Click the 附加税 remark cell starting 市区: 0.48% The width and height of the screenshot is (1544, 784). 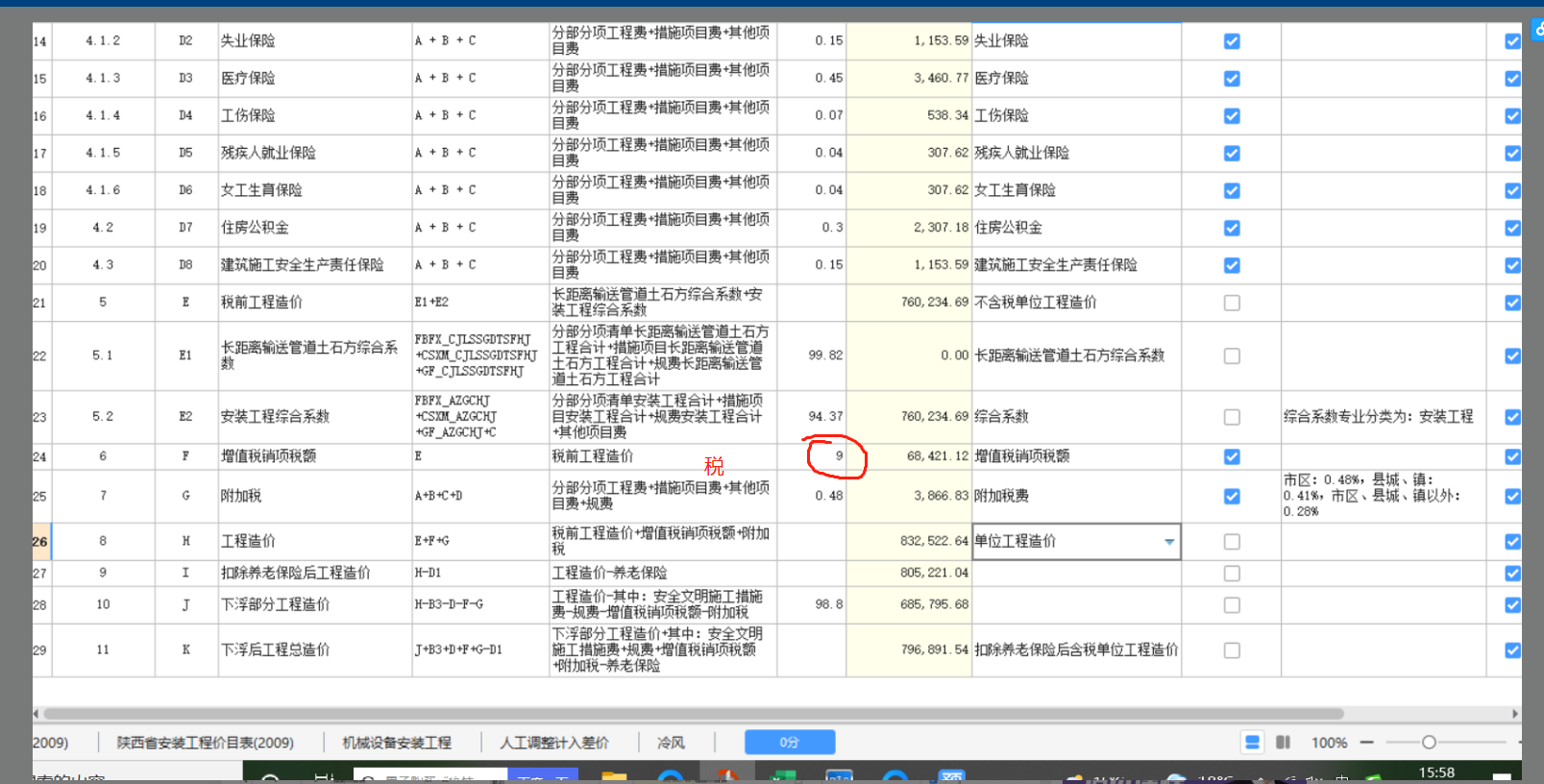[x=1383, y=496]
